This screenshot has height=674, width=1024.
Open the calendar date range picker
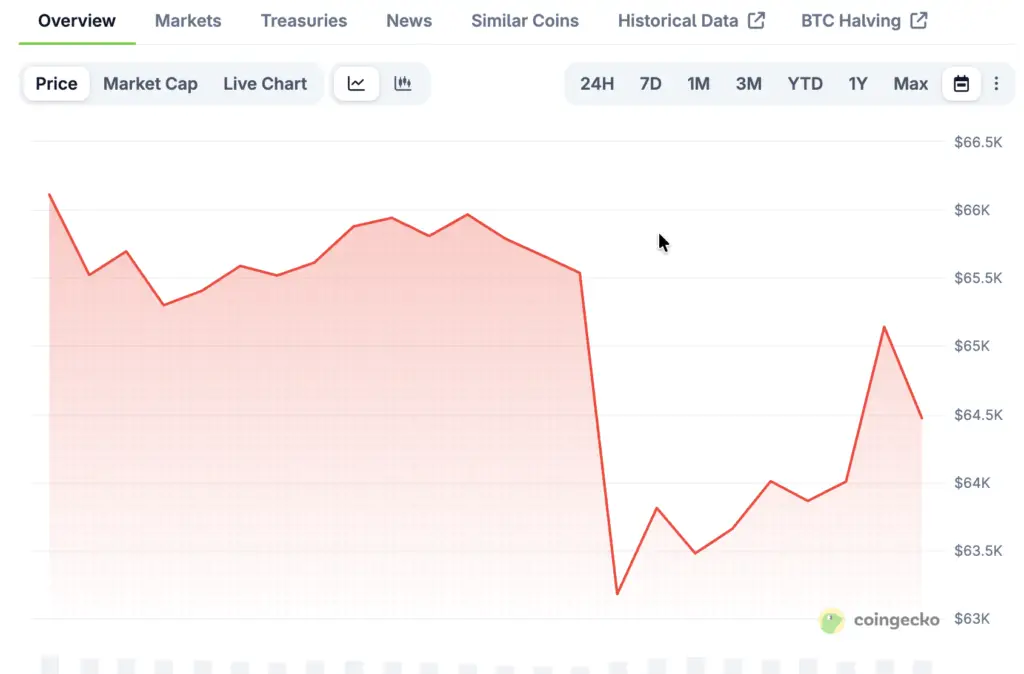(x=961, y=84)
